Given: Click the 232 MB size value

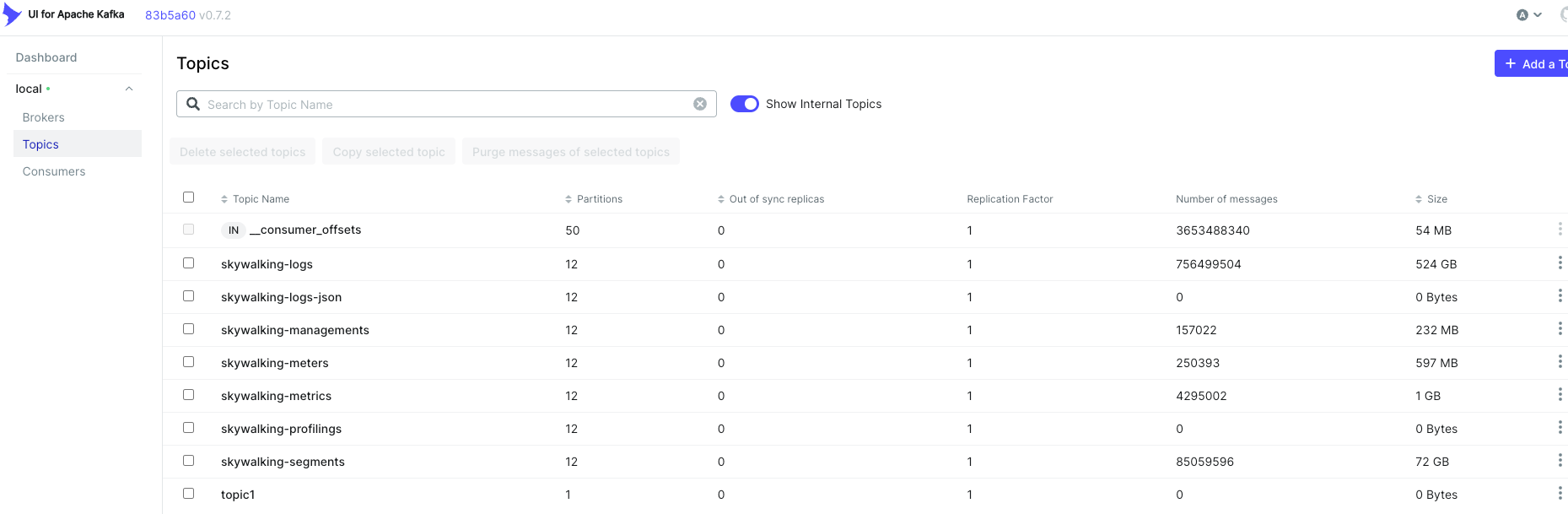Looking at the screenshot, I should [1437, 330].
